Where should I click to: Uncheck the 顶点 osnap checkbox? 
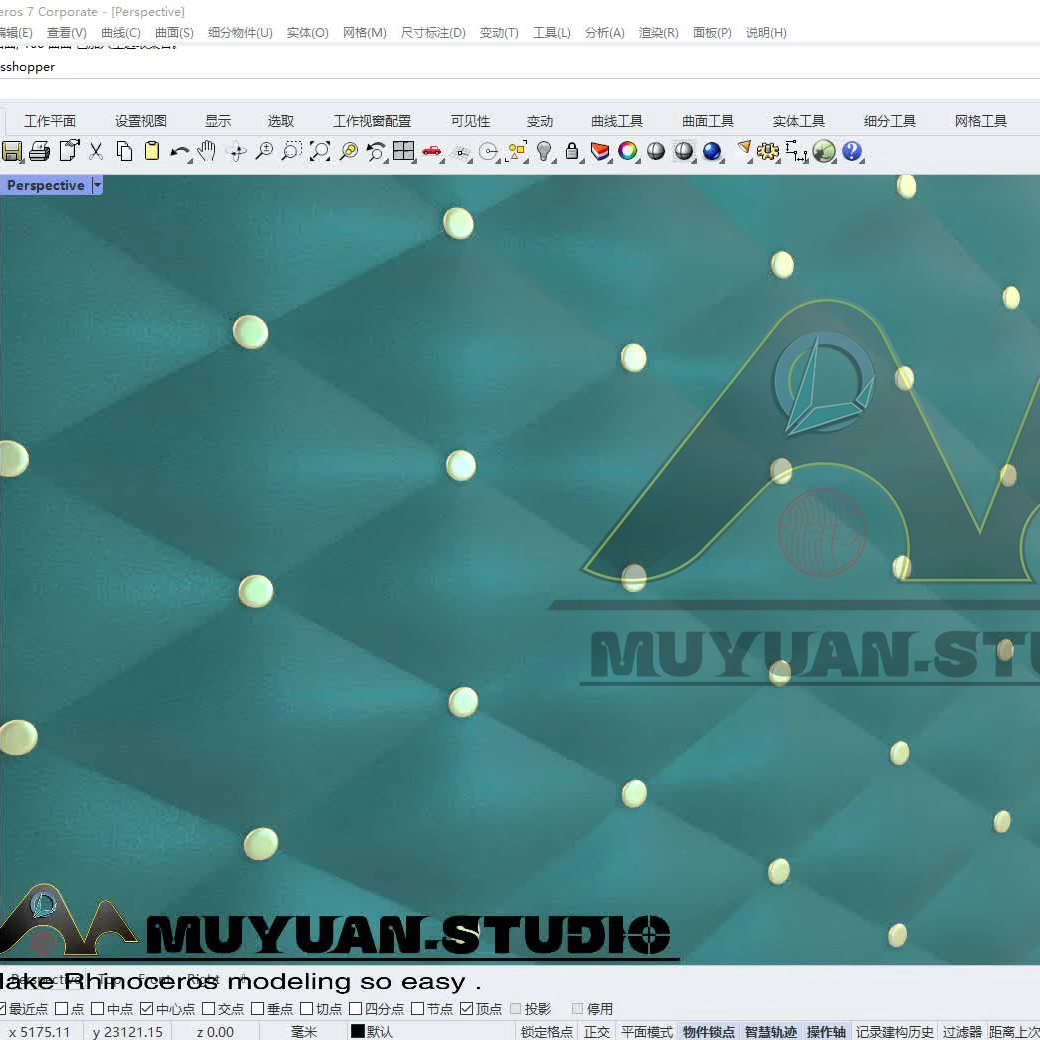[x=466, y=1008]
